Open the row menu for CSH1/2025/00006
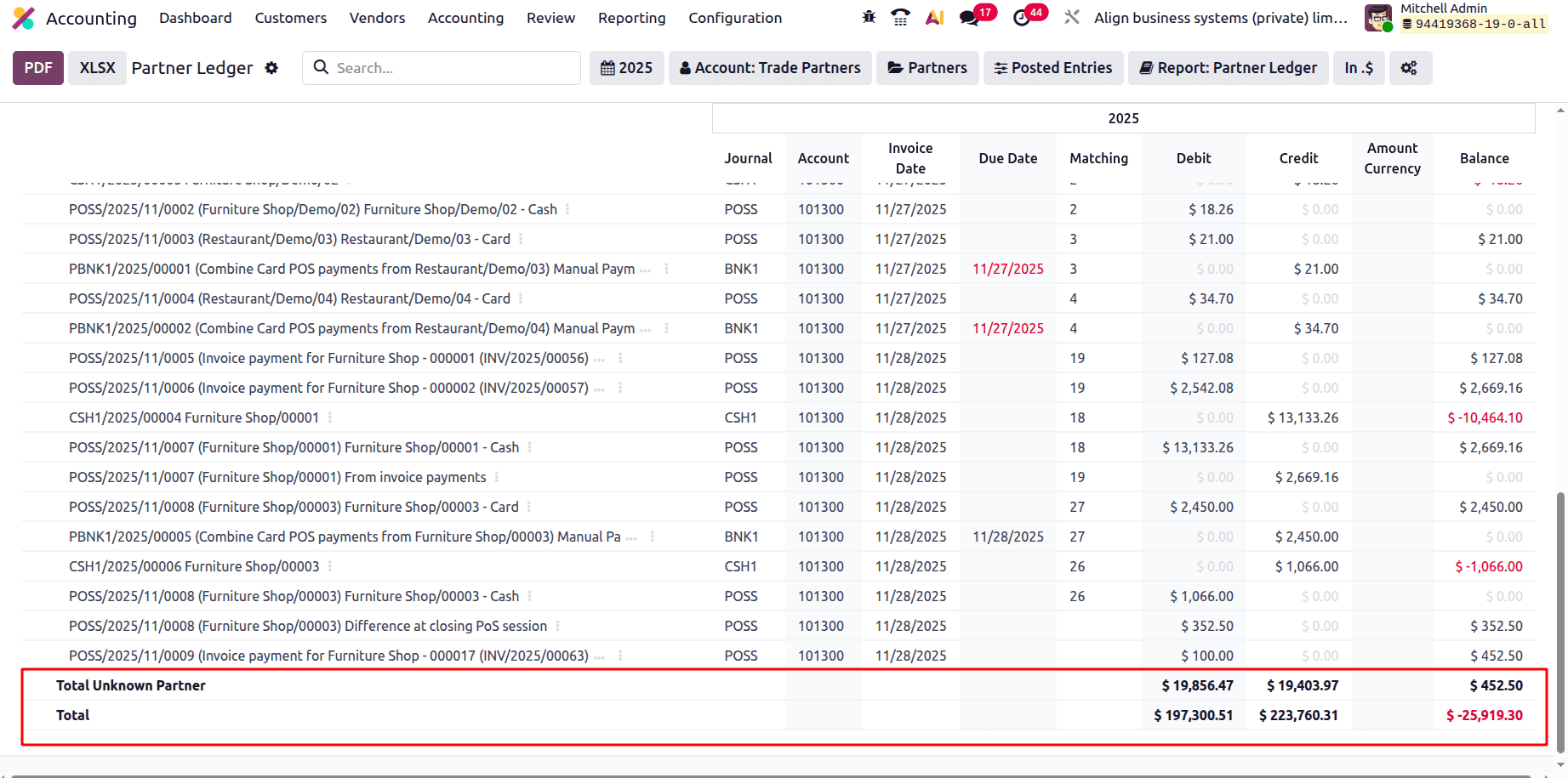This screenshot has height=778, width=1568. coord(330,566)
